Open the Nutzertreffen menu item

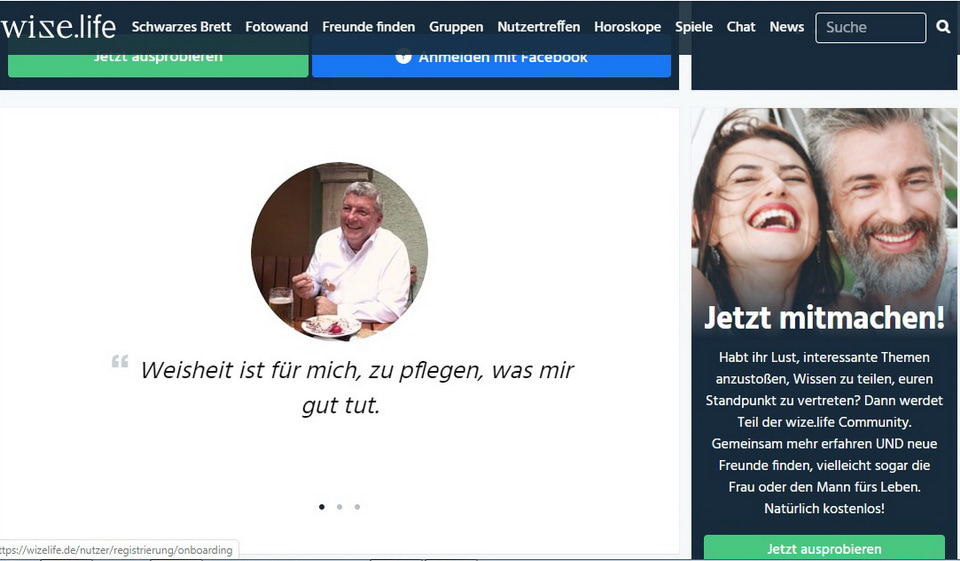(538, 27)
